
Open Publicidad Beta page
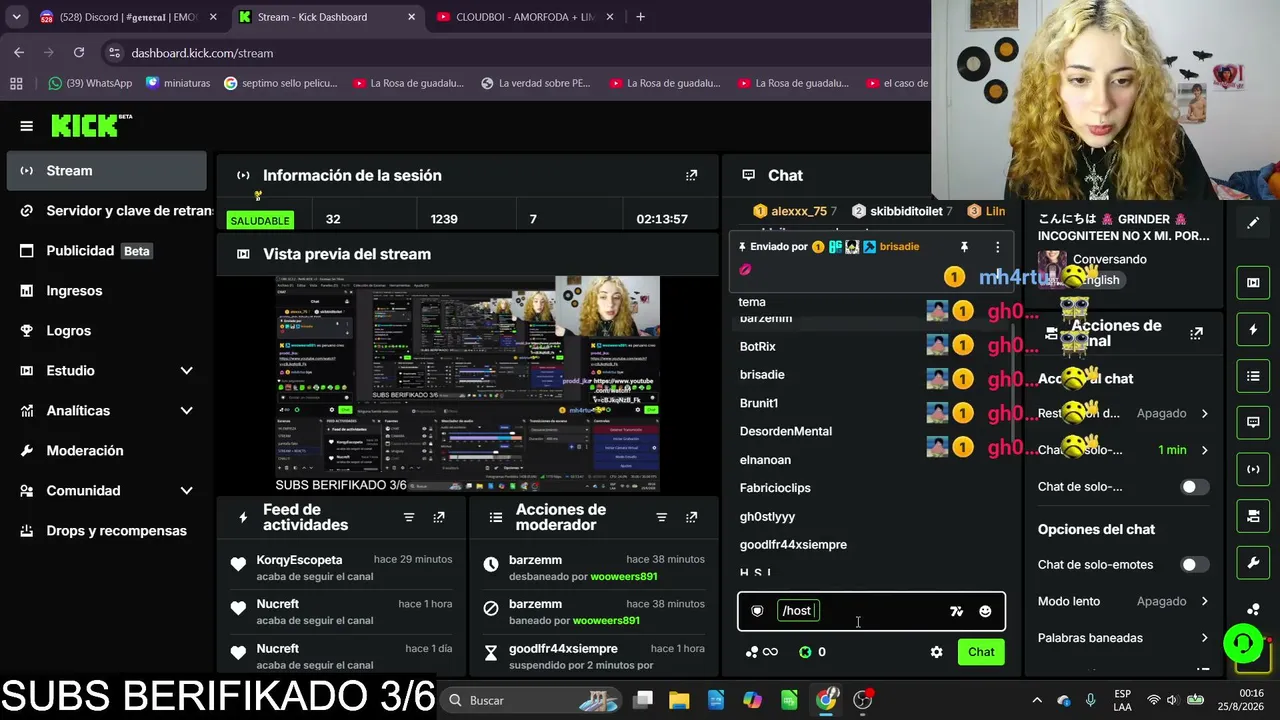click(106, 251)
